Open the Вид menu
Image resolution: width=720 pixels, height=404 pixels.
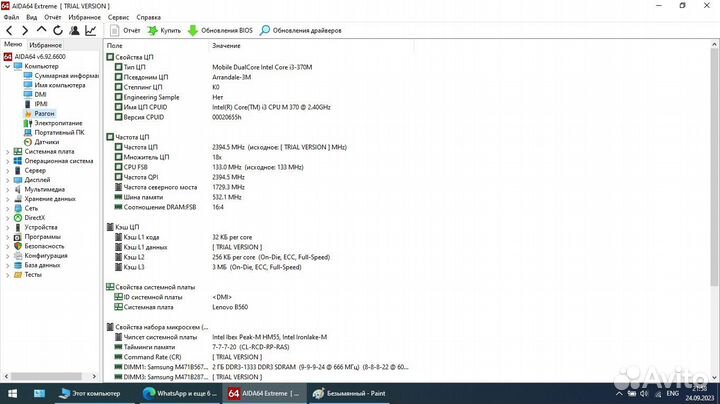[x=32, y=17]
